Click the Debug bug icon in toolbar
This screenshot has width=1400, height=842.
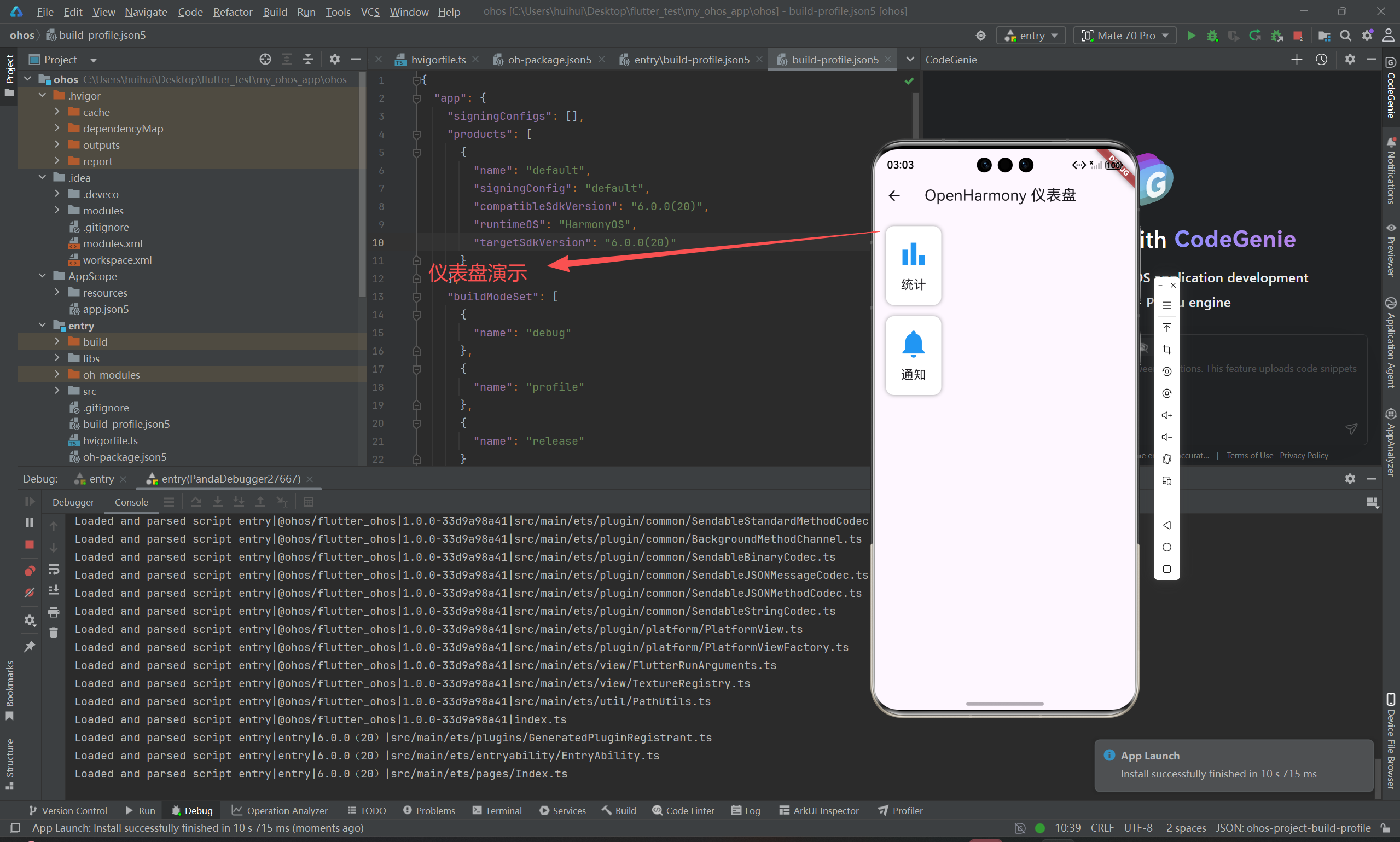[x=1212, y=36]
